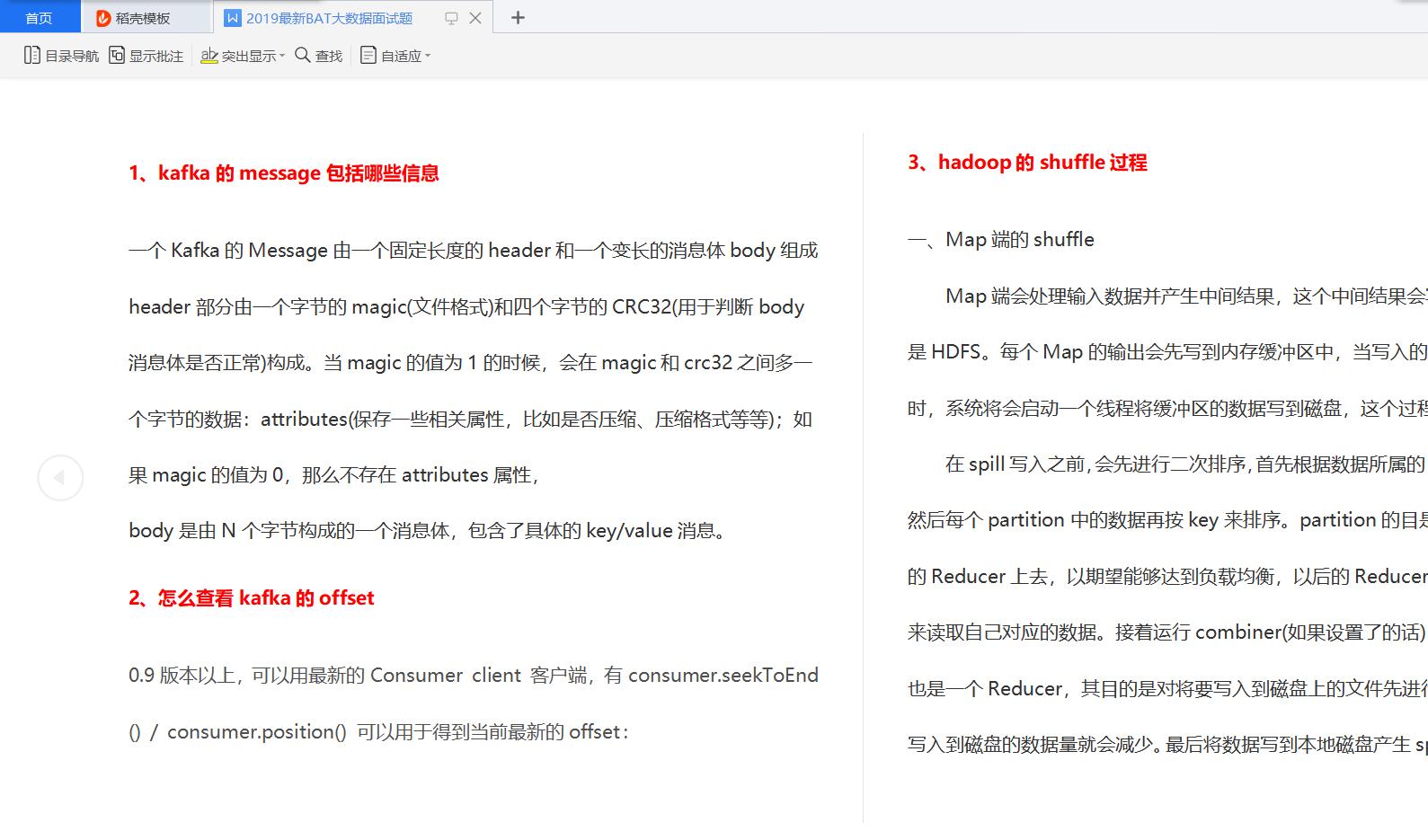
Task: Expand the 突出显示 dropdown arrow
Action: pos(282,56)
